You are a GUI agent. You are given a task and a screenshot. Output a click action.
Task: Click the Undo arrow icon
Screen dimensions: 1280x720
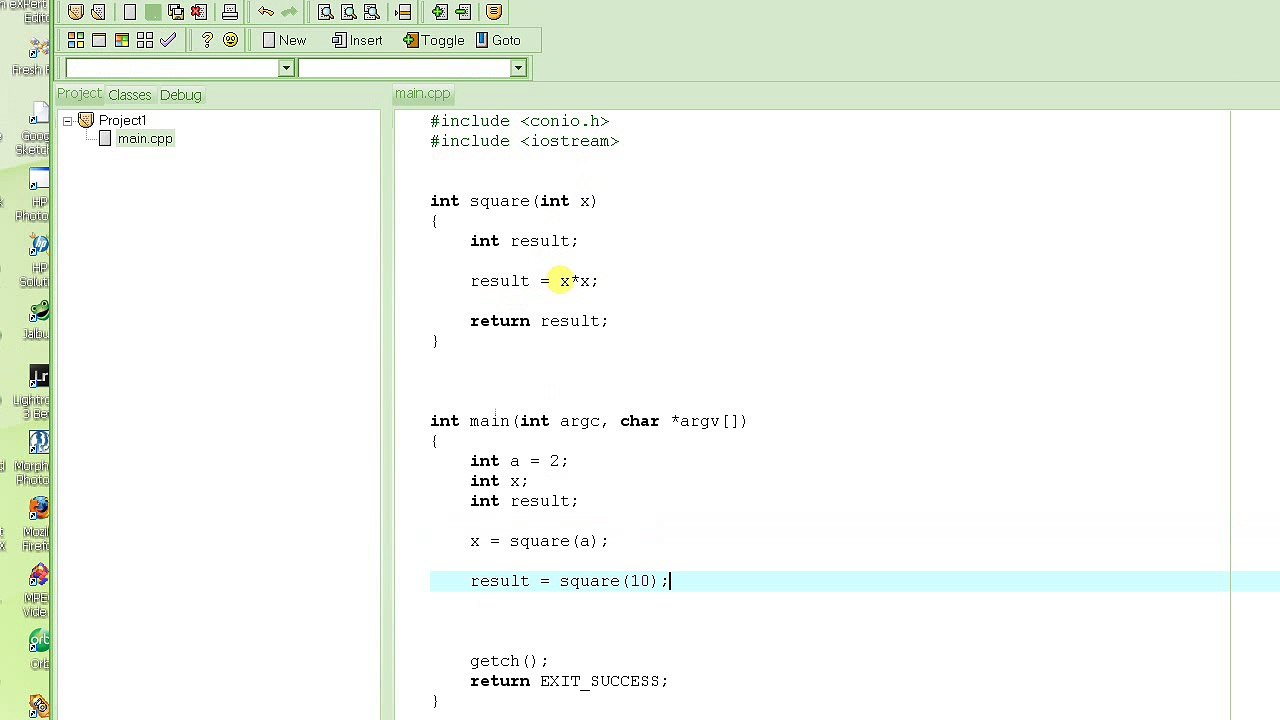tap(266, 12)
